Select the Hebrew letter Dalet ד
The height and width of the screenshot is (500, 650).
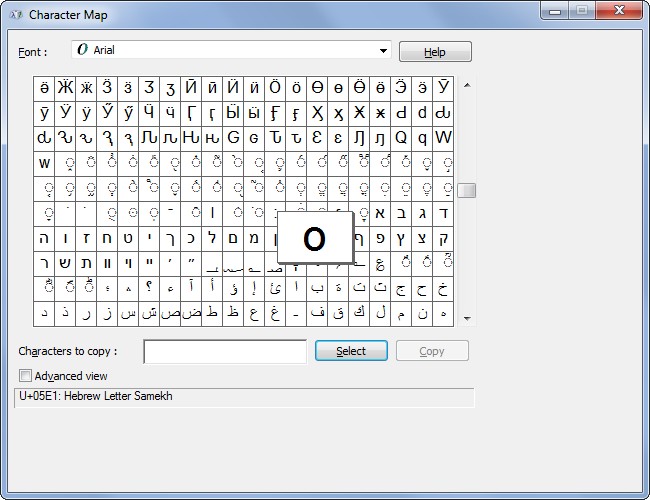(x=443, y=213)
